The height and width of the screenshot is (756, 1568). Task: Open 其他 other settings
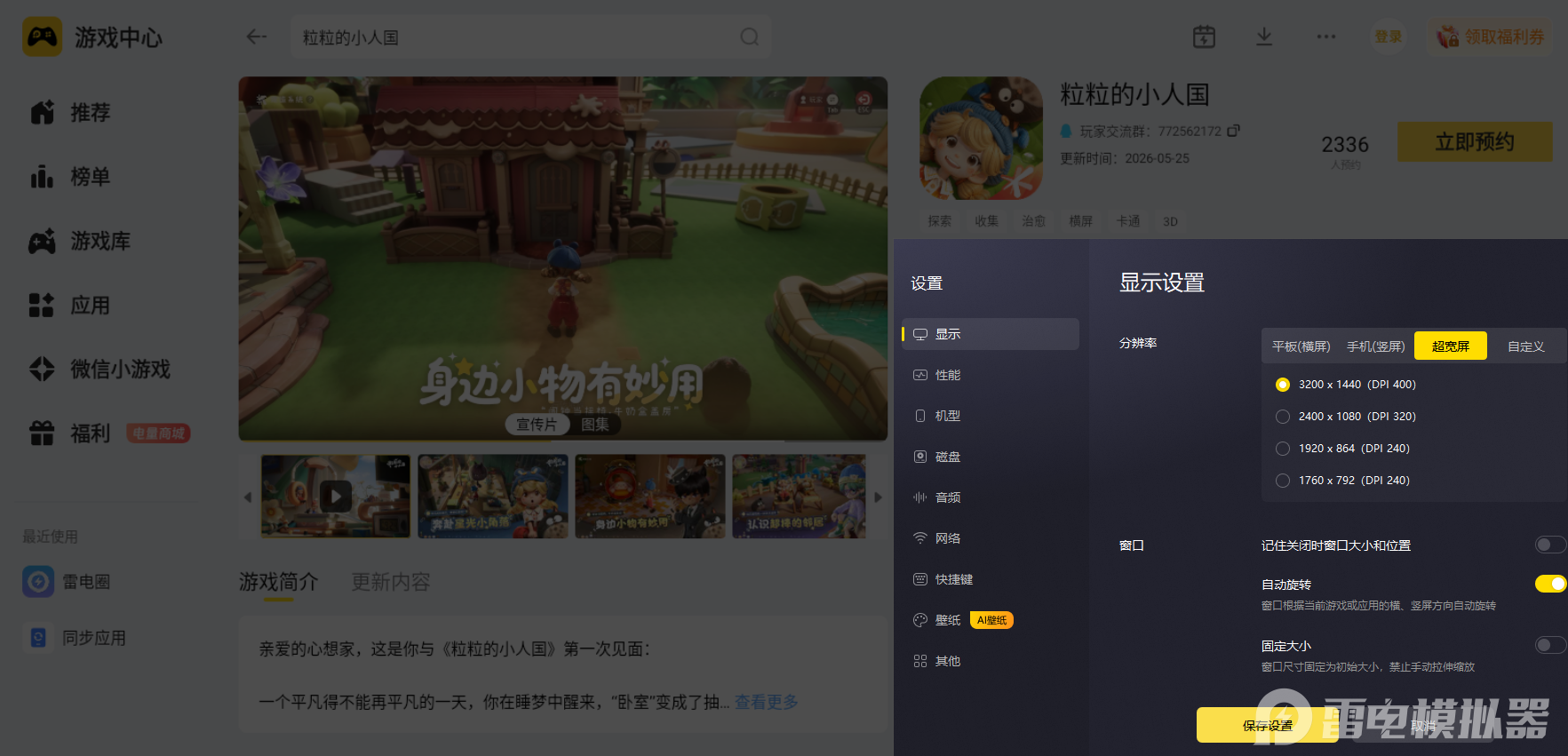tap(991, 661)
